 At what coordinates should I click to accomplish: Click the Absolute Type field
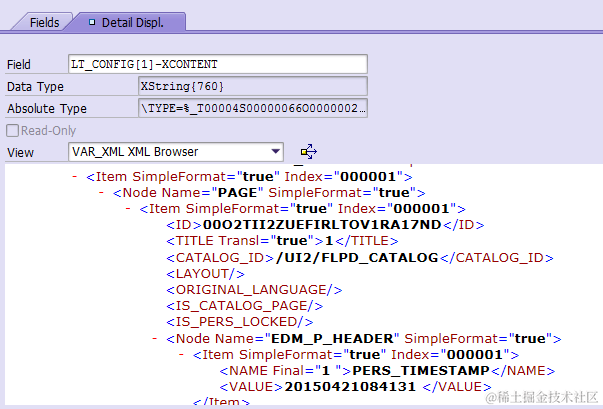coord(253,108)
